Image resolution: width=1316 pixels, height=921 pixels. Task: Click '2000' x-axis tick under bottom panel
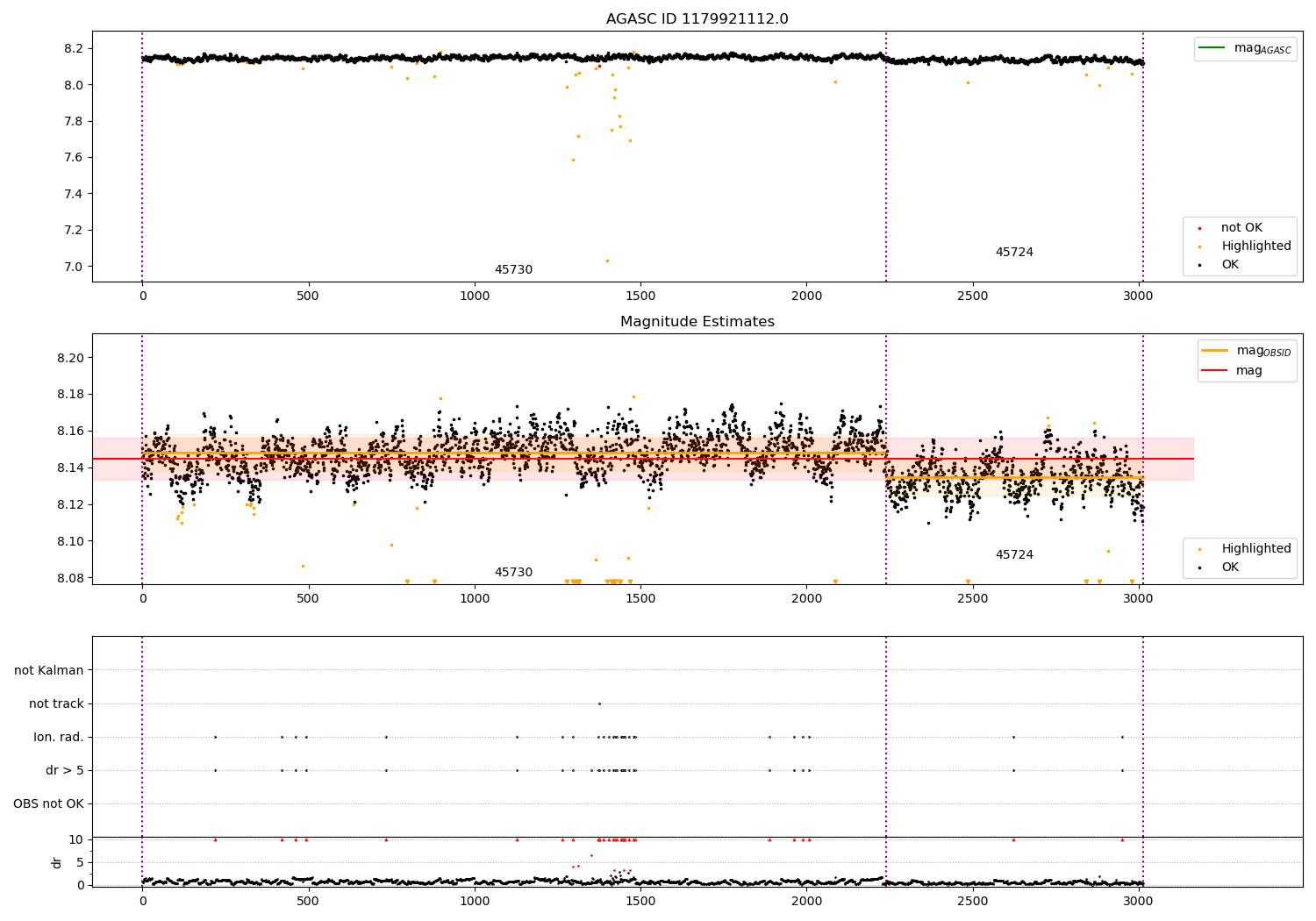[806, 900]
